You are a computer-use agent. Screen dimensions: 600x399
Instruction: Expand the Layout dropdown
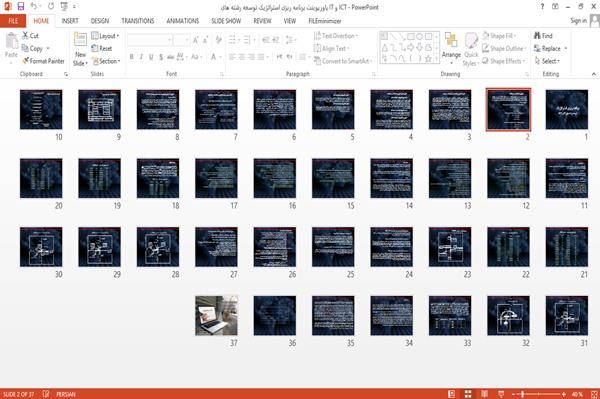pyautogui.click(x=105, y=36)
